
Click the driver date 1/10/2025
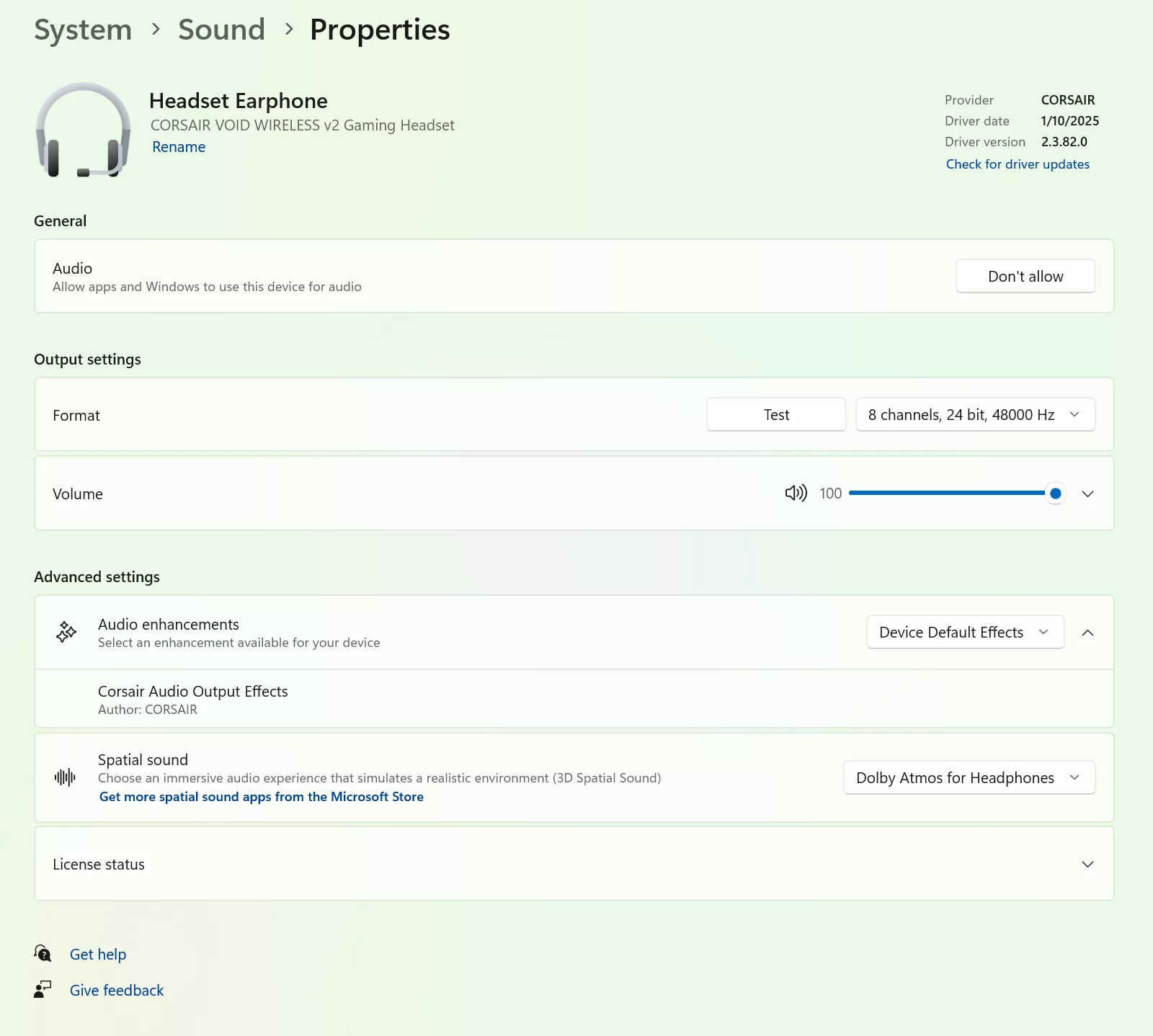1070,121
